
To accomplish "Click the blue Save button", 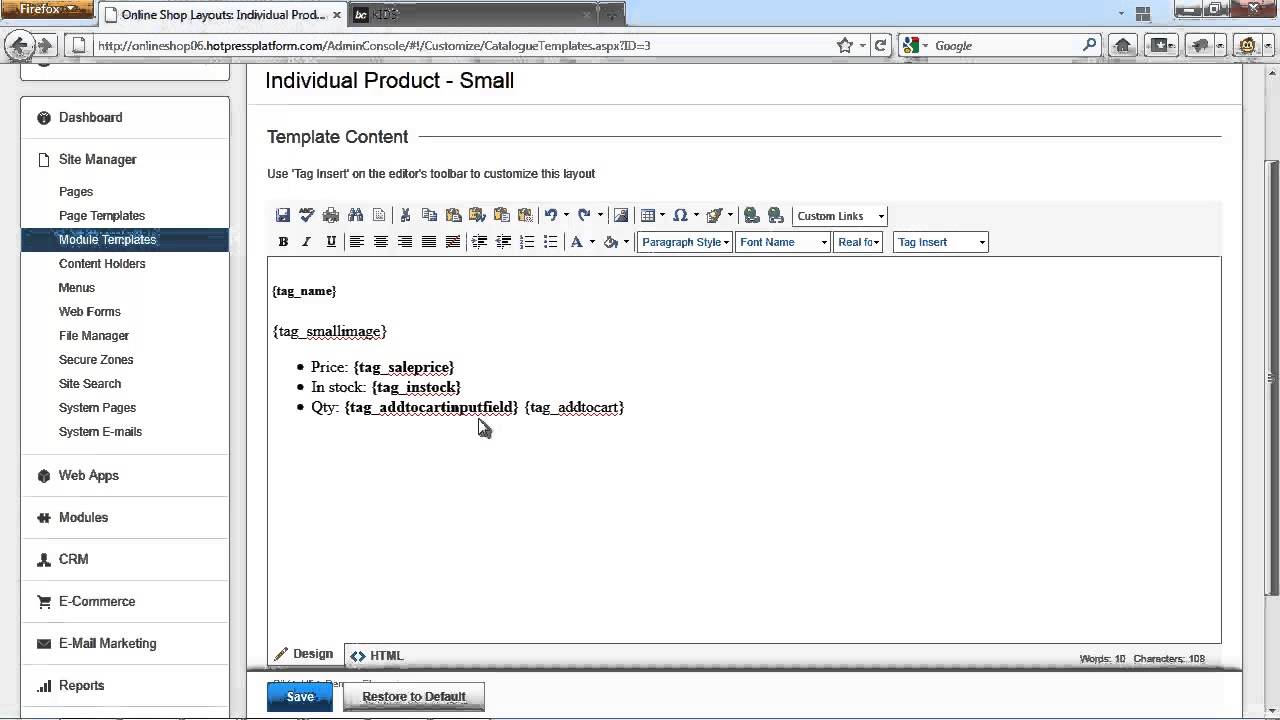I will (x=300, y=696).
